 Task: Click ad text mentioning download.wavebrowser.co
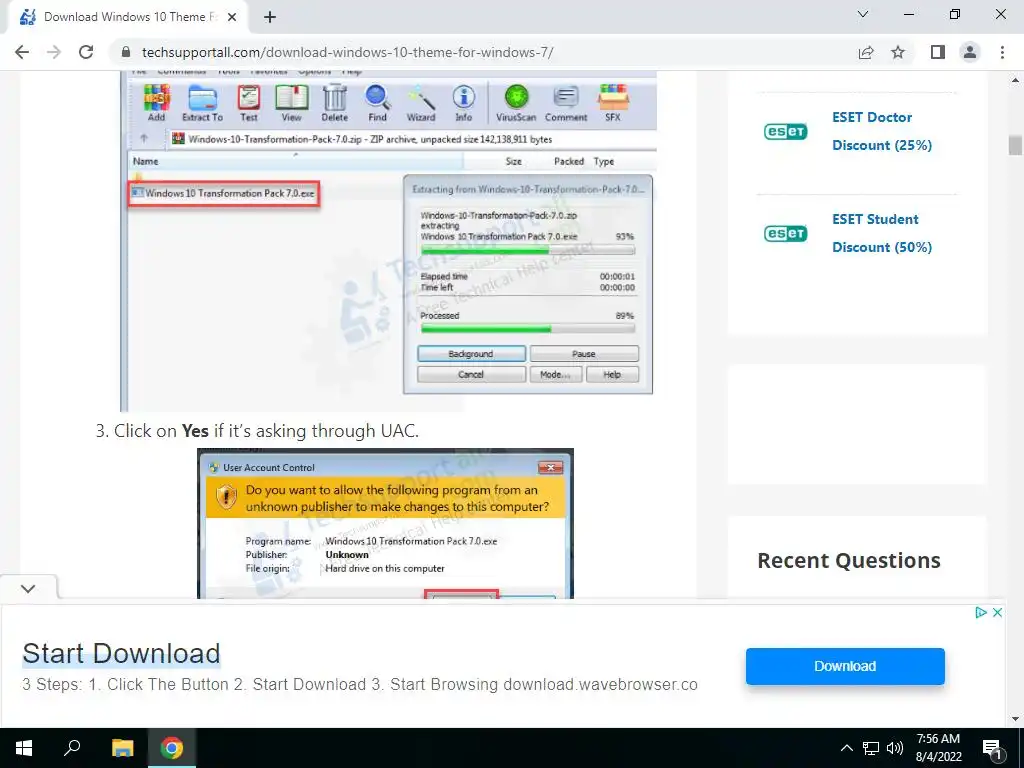tap(360, 684)
